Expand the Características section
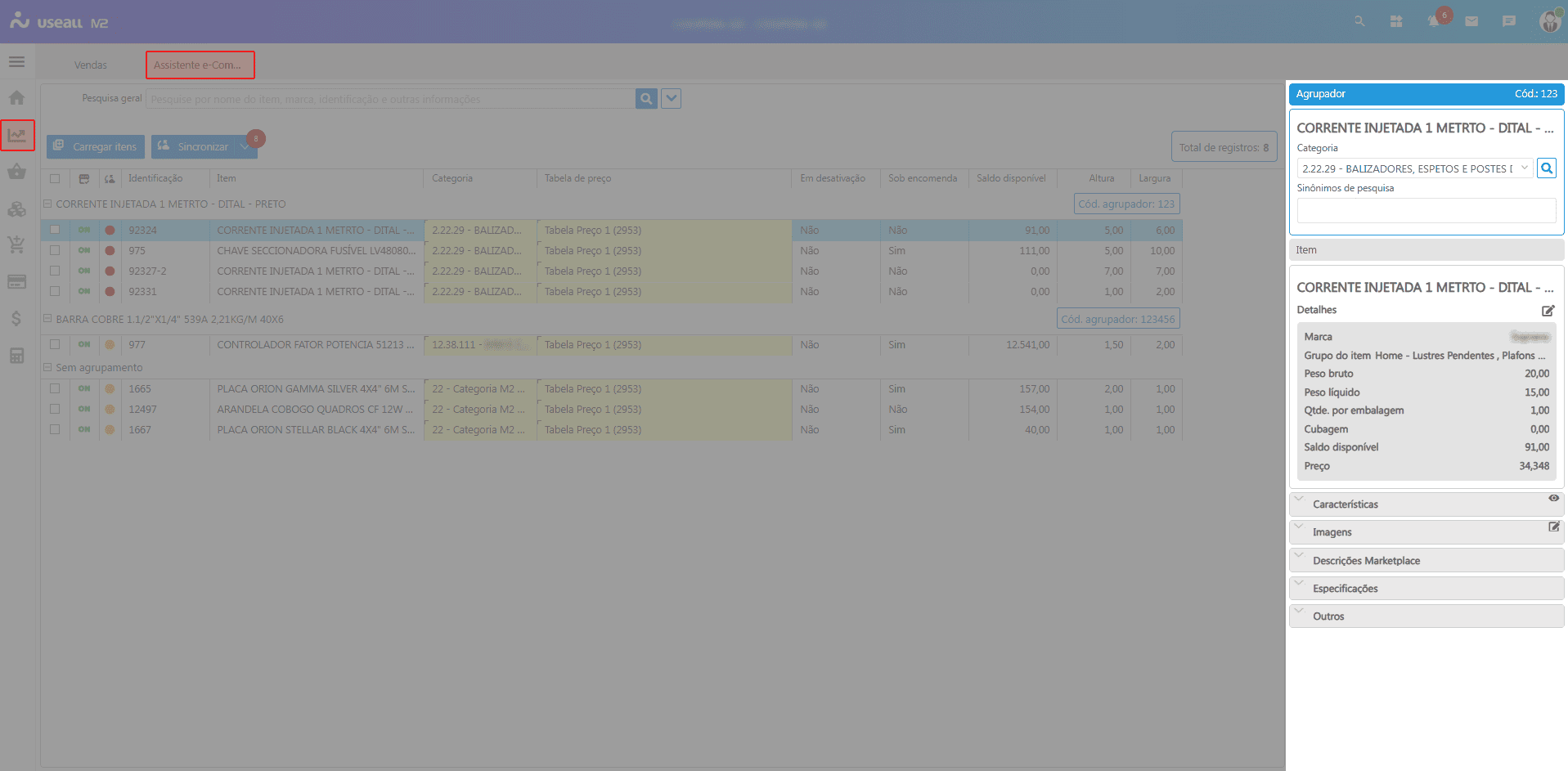The height and width of the screenshot is (771, 1568). (1345, 504)
